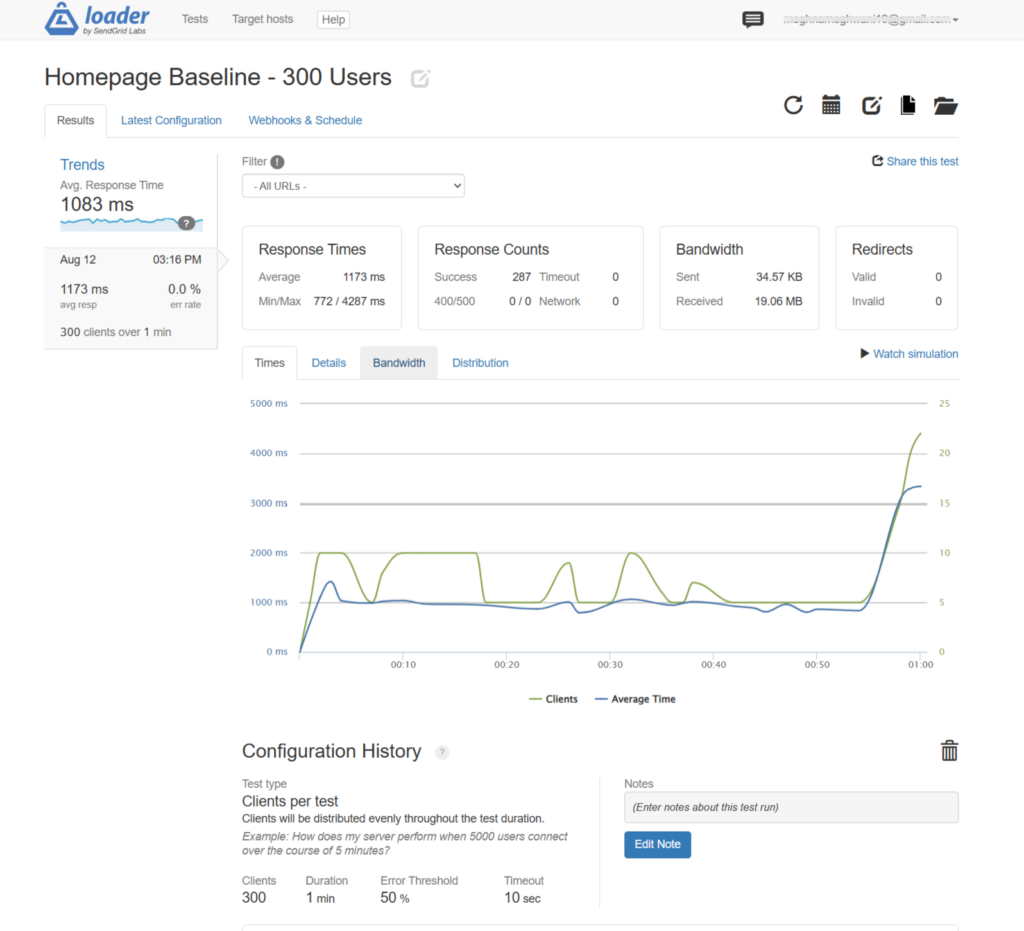The height and width of the screenshot is (931, 1024).
Task: Edit the test name pencil icon
Action: point(420,79)
